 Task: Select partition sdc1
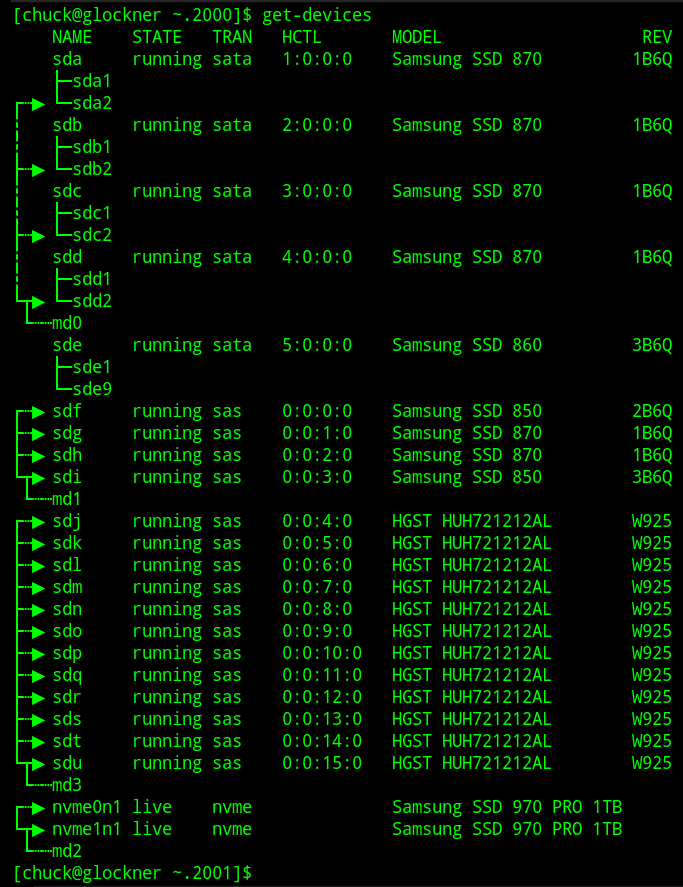pos(92,213)
